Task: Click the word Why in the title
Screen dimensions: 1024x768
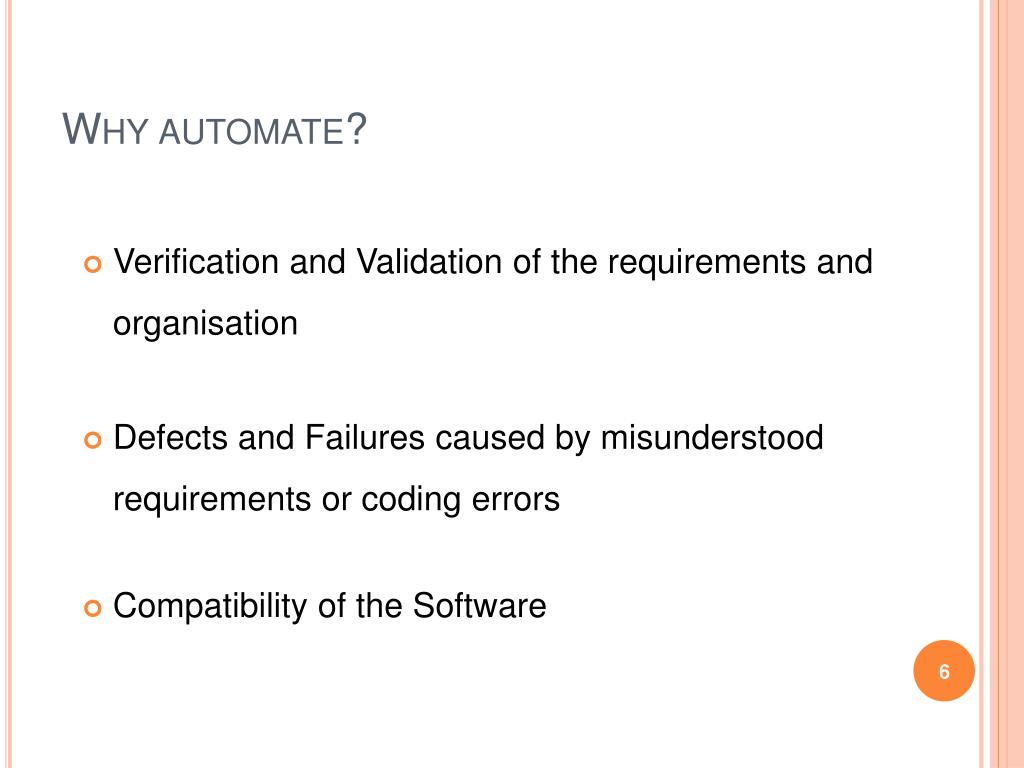Action: pyautogui.click(x=104, y=129)
